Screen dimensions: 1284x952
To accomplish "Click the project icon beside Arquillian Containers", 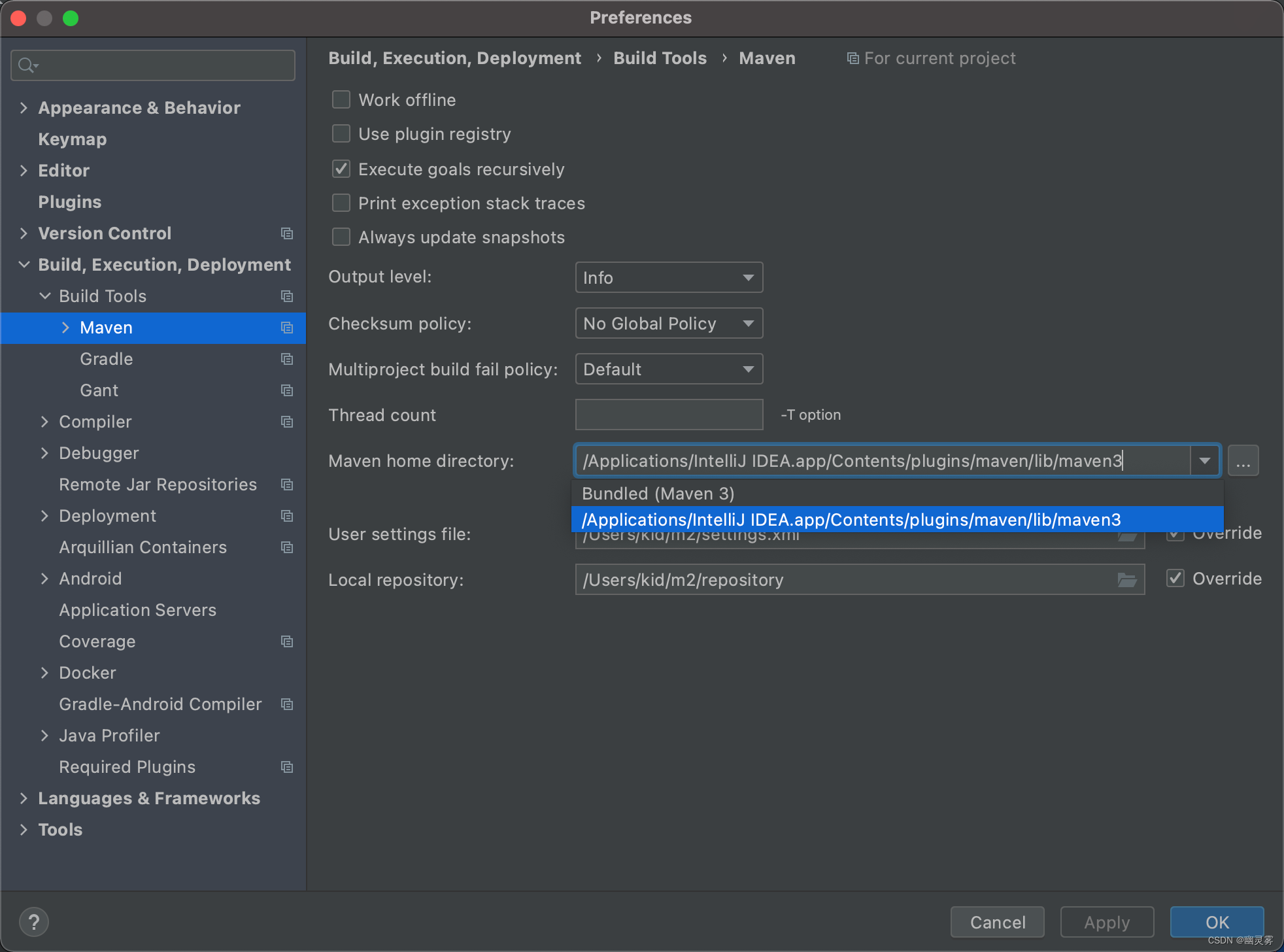I will [287, 547].
